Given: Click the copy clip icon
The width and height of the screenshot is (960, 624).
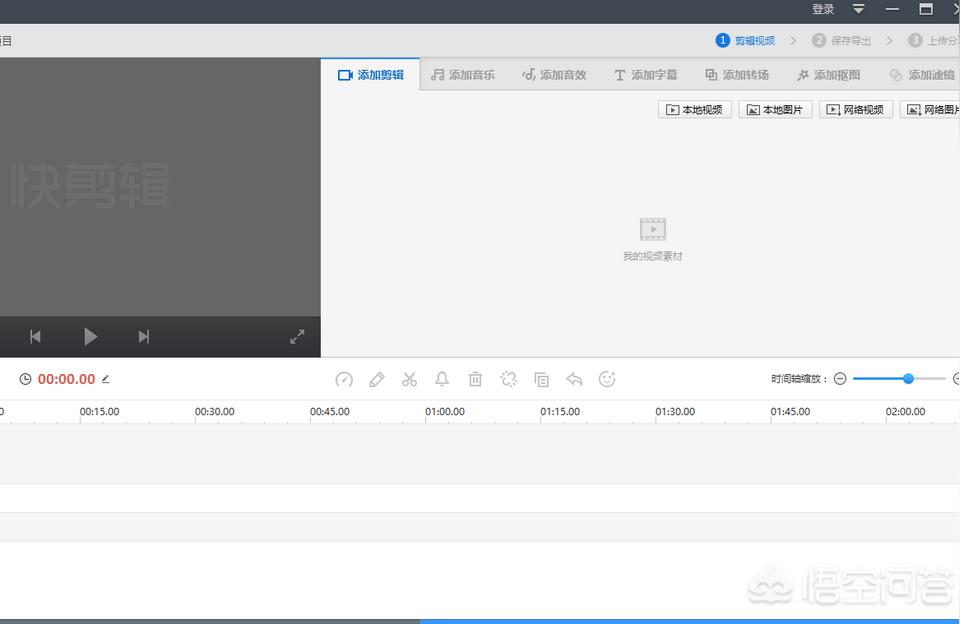Looking at the screenshot, I should (541, 380).
